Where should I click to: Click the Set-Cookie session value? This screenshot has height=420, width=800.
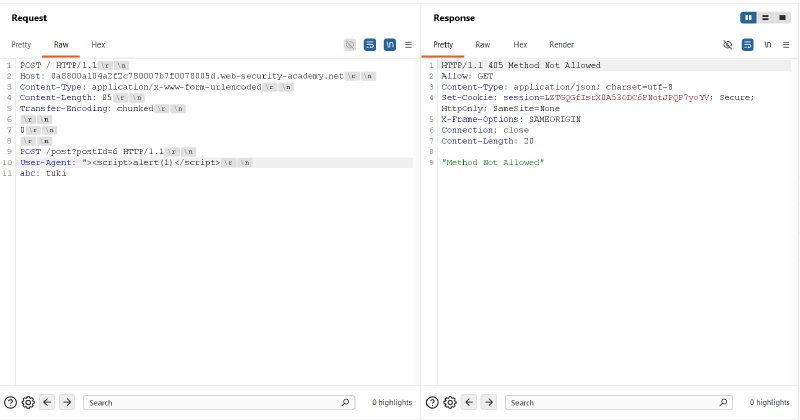point(627,97)
